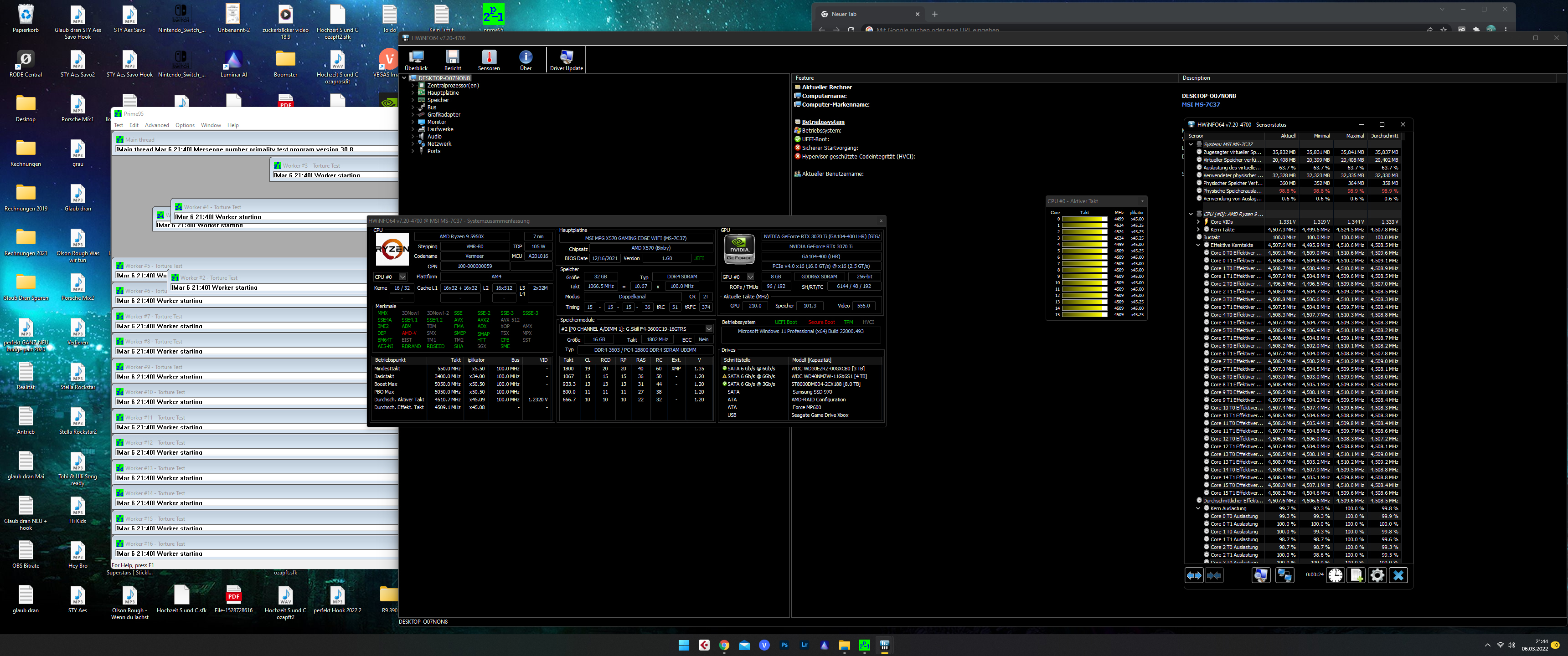Expand the Grafikadapter tree node
The width and height of the screenshot is (1568, 656).
[x=413, y=114]
